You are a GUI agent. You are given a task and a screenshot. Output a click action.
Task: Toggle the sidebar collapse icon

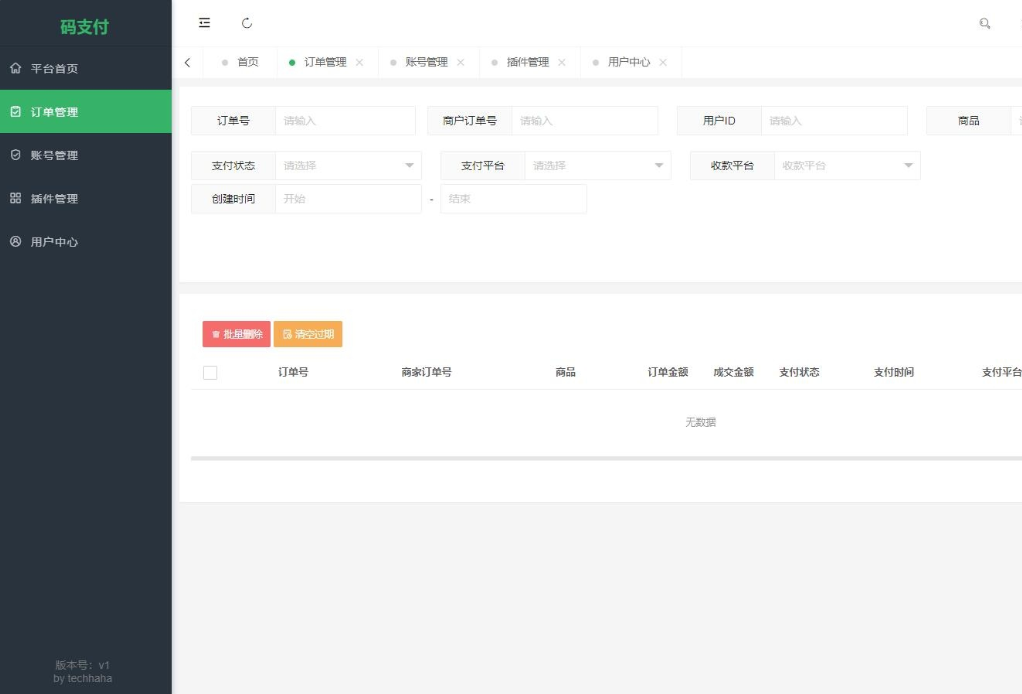pos(204,23)
